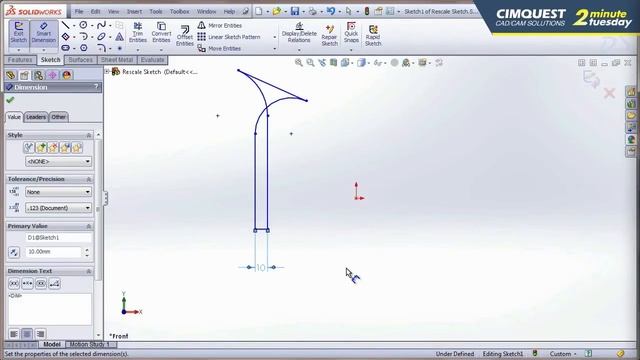This screenshot has width=640, height=360.
Task: Click the Offset Entities tool
Action: [x=184, y=36]
